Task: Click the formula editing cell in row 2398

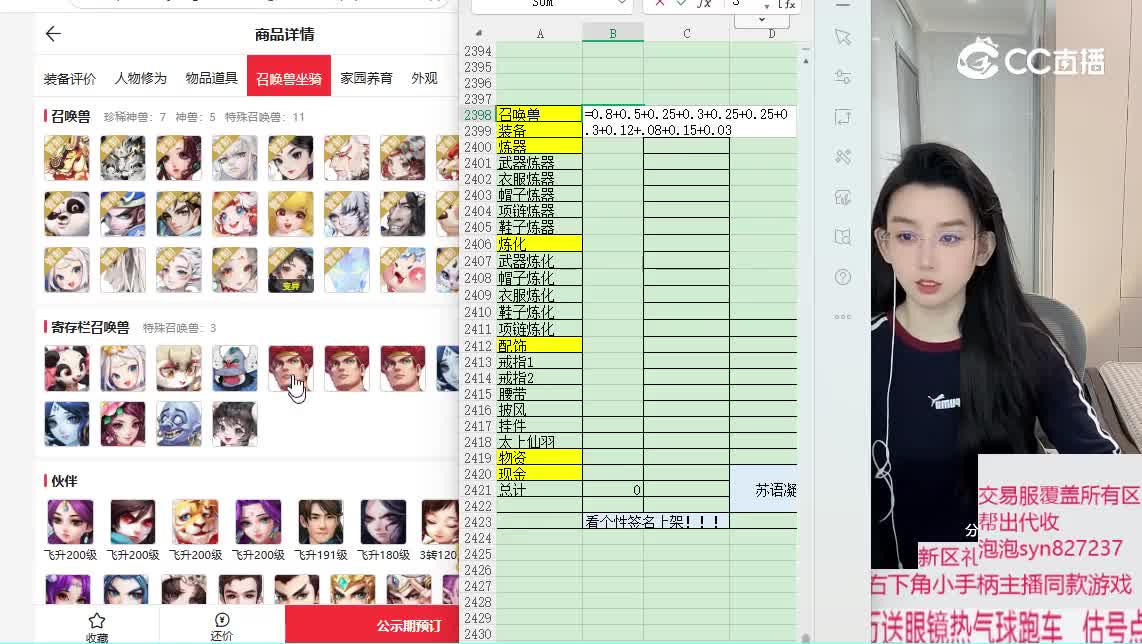Action: (689, 122)
